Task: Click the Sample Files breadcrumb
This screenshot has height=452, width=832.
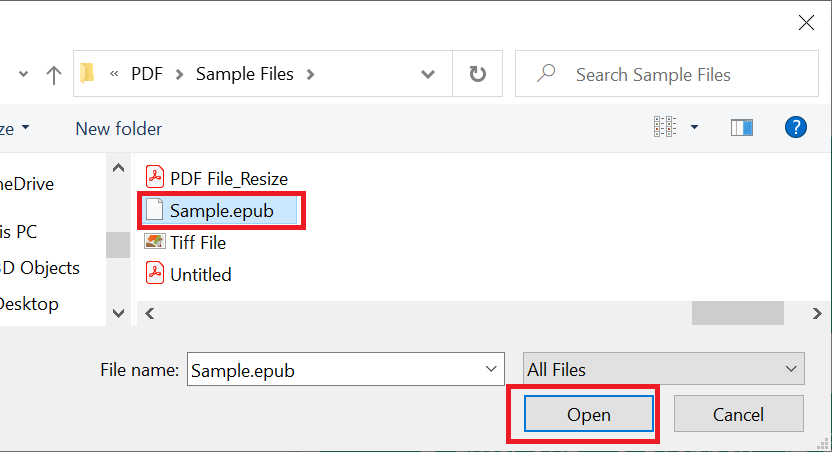Action: tap(245, 74)
